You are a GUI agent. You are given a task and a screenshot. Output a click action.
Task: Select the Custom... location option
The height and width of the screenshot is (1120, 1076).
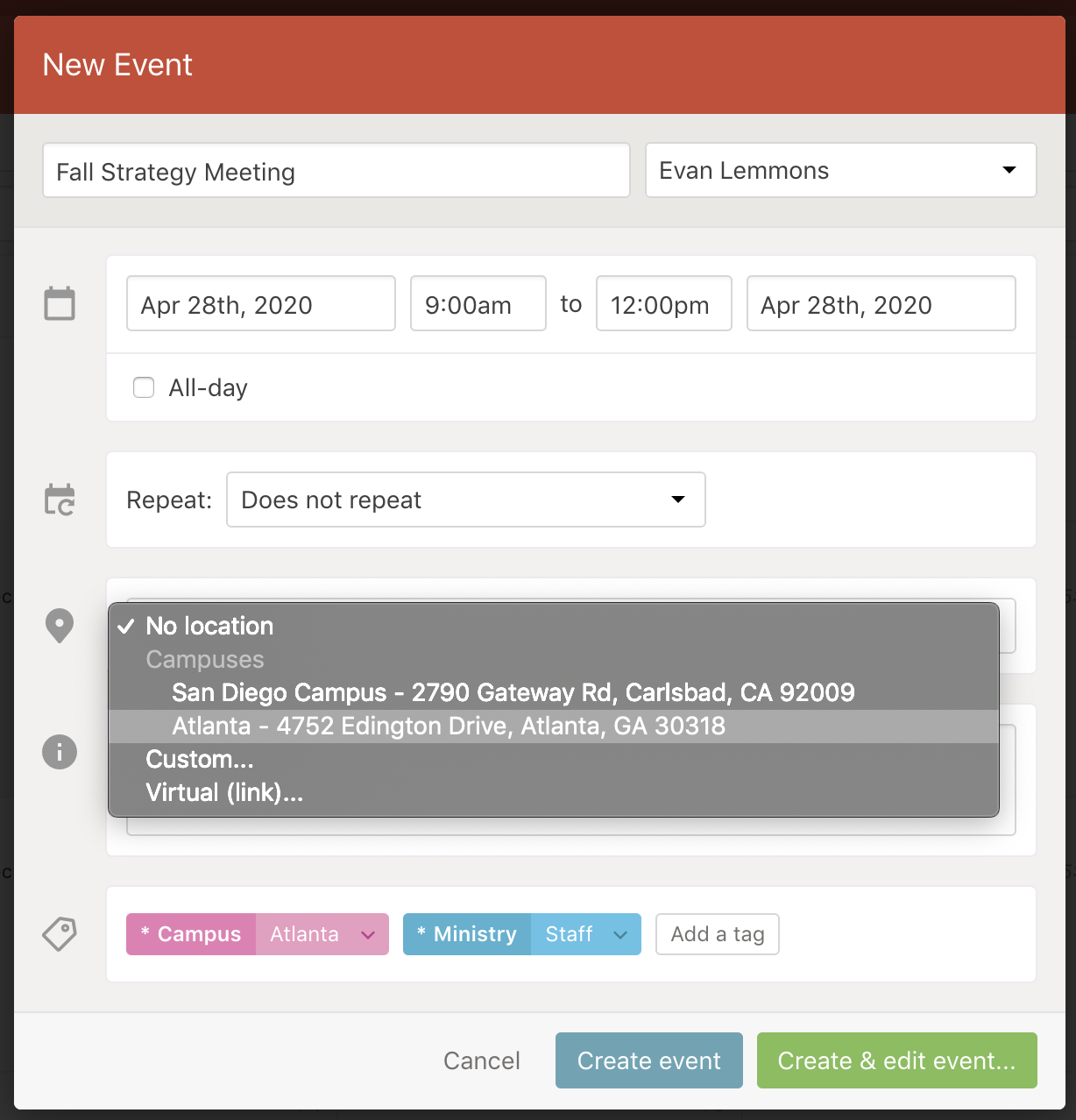(200, 759)
